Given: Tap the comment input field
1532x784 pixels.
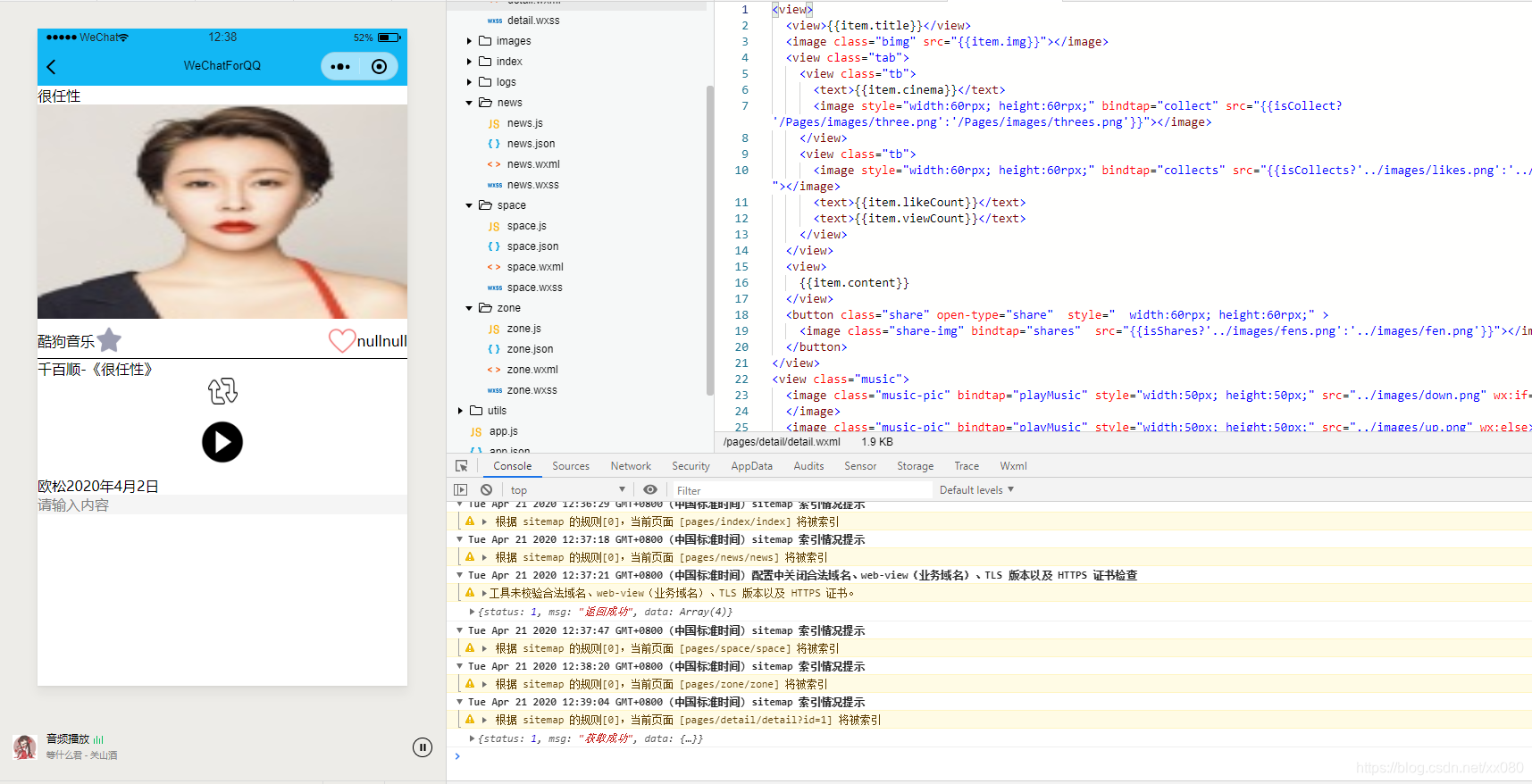Looking at the screenshot, I should 222,505.
